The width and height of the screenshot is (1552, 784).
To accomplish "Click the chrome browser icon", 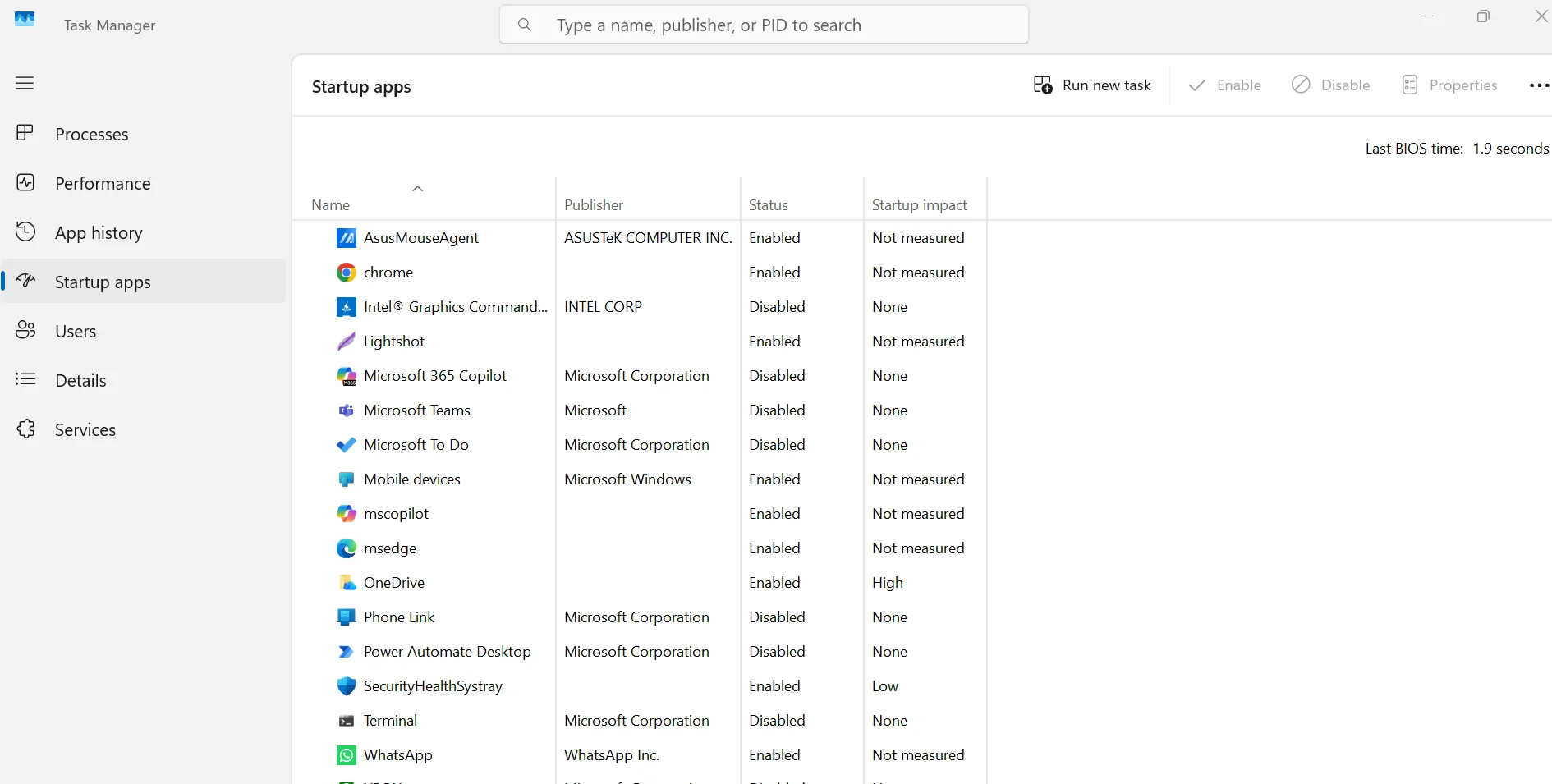I will point(347,273).
